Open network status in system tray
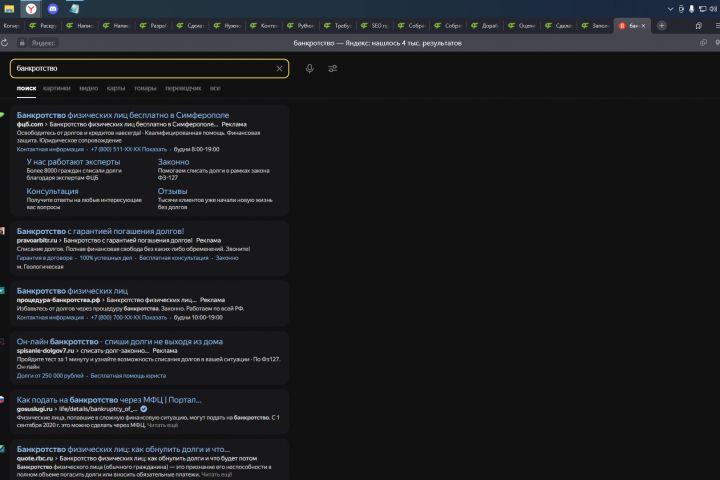This screenshot has width=720, height=480. pyautogui.click(x=702, y=9)
